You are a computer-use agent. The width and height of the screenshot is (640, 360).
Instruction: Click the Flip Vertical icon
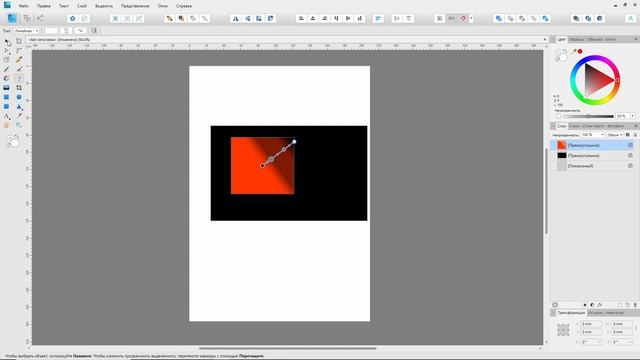(247, 18)
